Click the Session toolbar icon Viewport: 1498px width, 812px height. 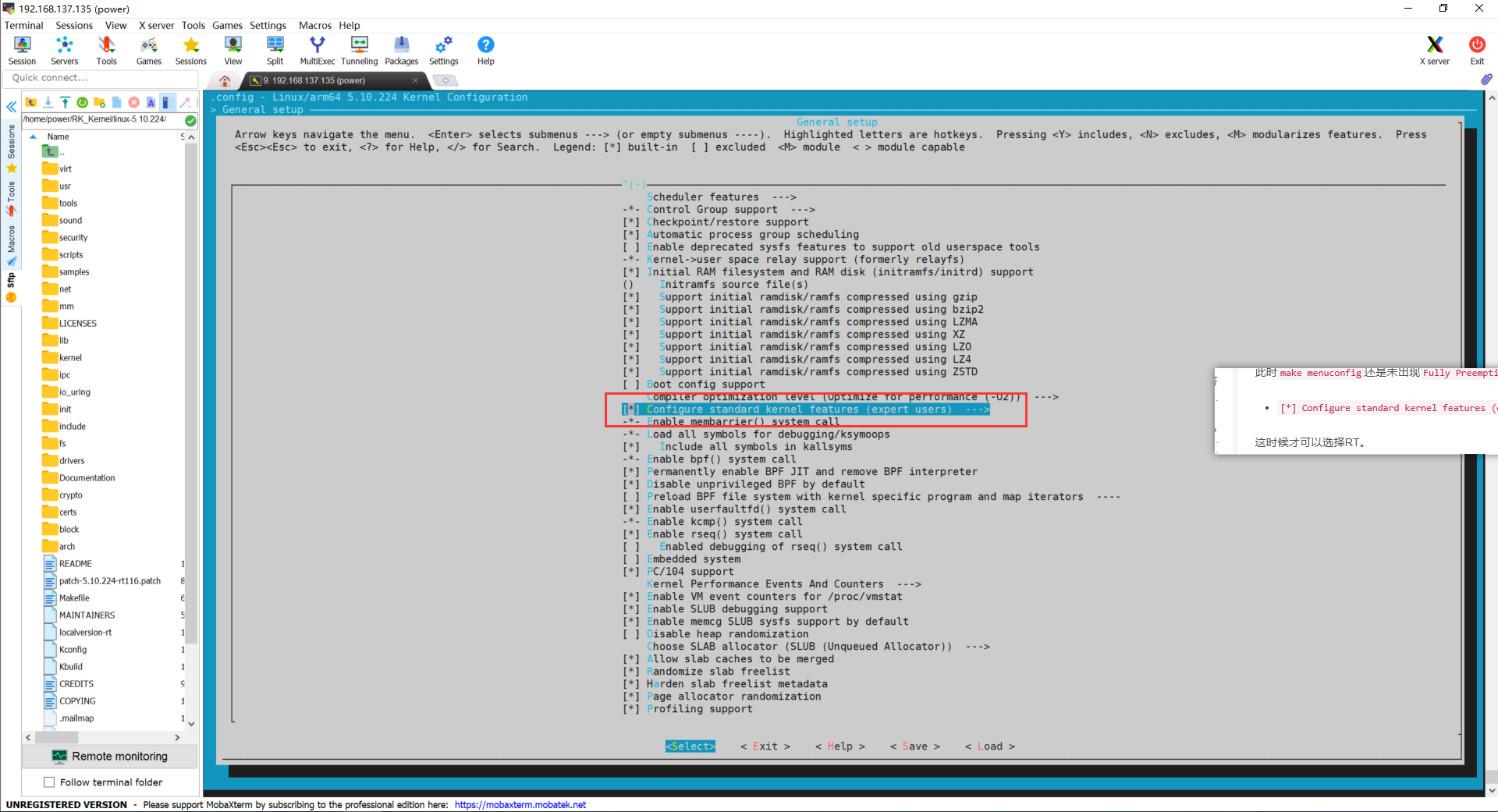(22, 51)
